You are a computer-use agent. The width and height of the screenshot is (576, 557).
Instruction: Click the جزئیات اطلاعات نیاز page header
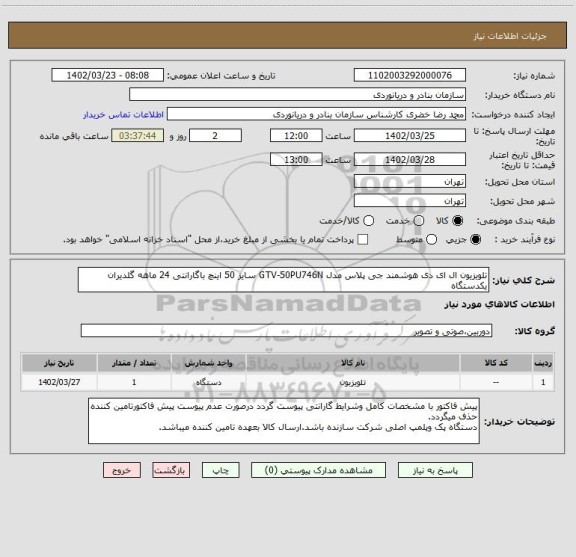tap(510, 36)
